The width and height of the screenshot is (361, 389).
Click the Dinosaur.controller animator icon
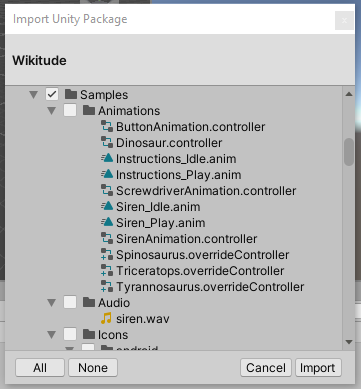(x=107, y=143)
